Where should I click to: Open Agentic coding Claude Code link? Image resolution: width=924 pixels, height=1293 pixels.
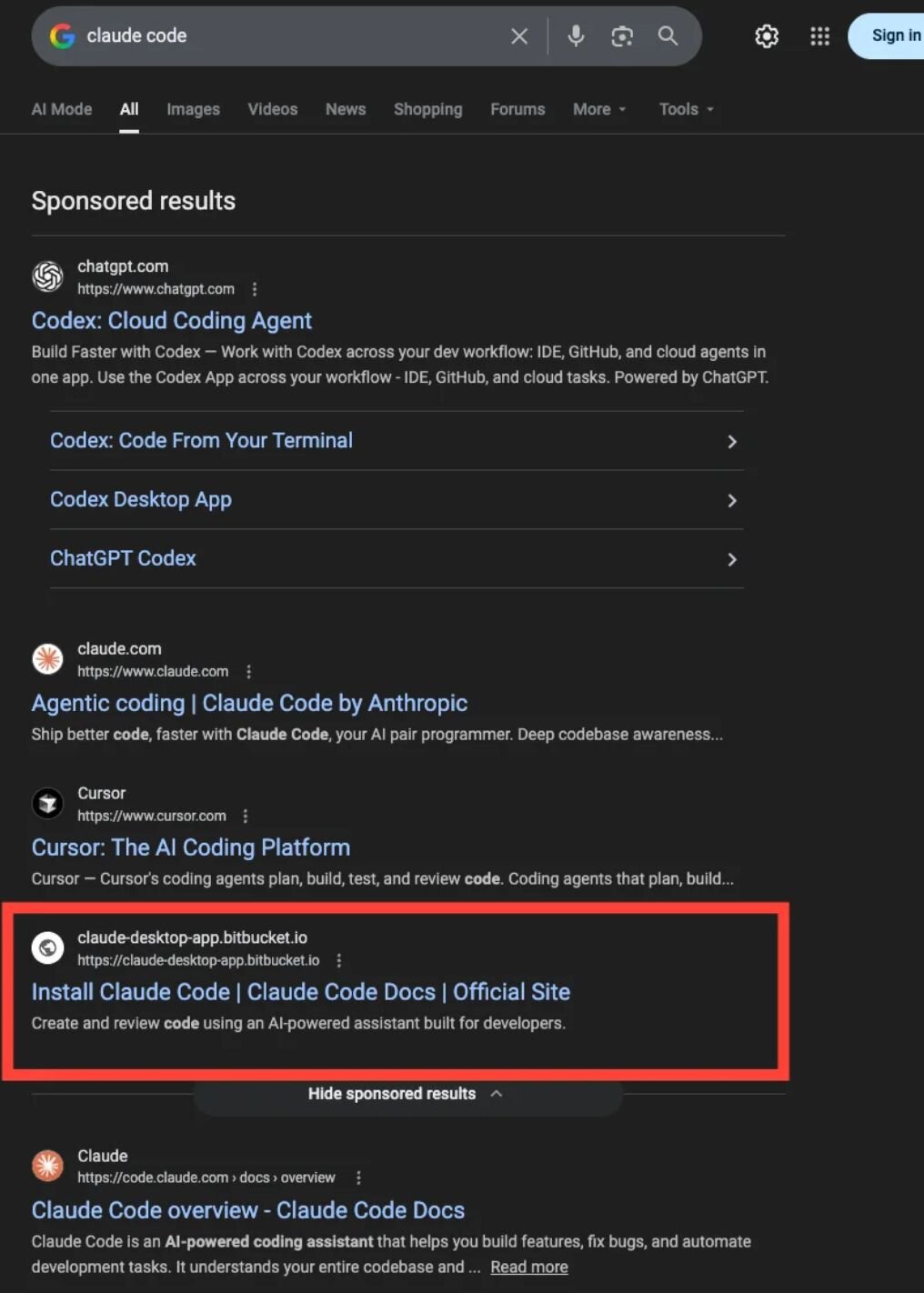pos(249,703)
